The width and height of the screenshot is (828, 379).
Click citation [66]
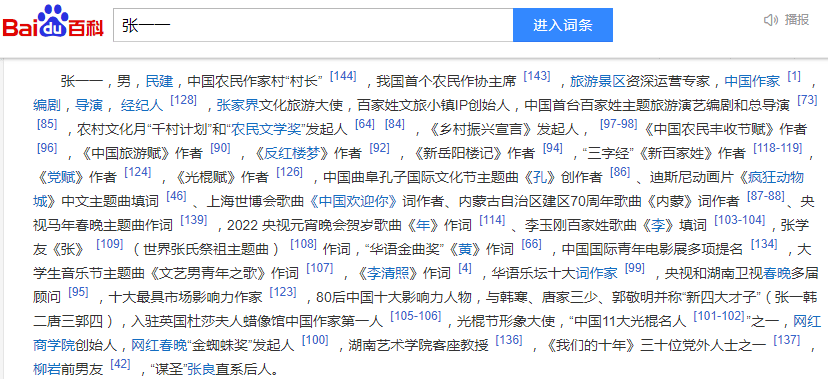point(532,244)
